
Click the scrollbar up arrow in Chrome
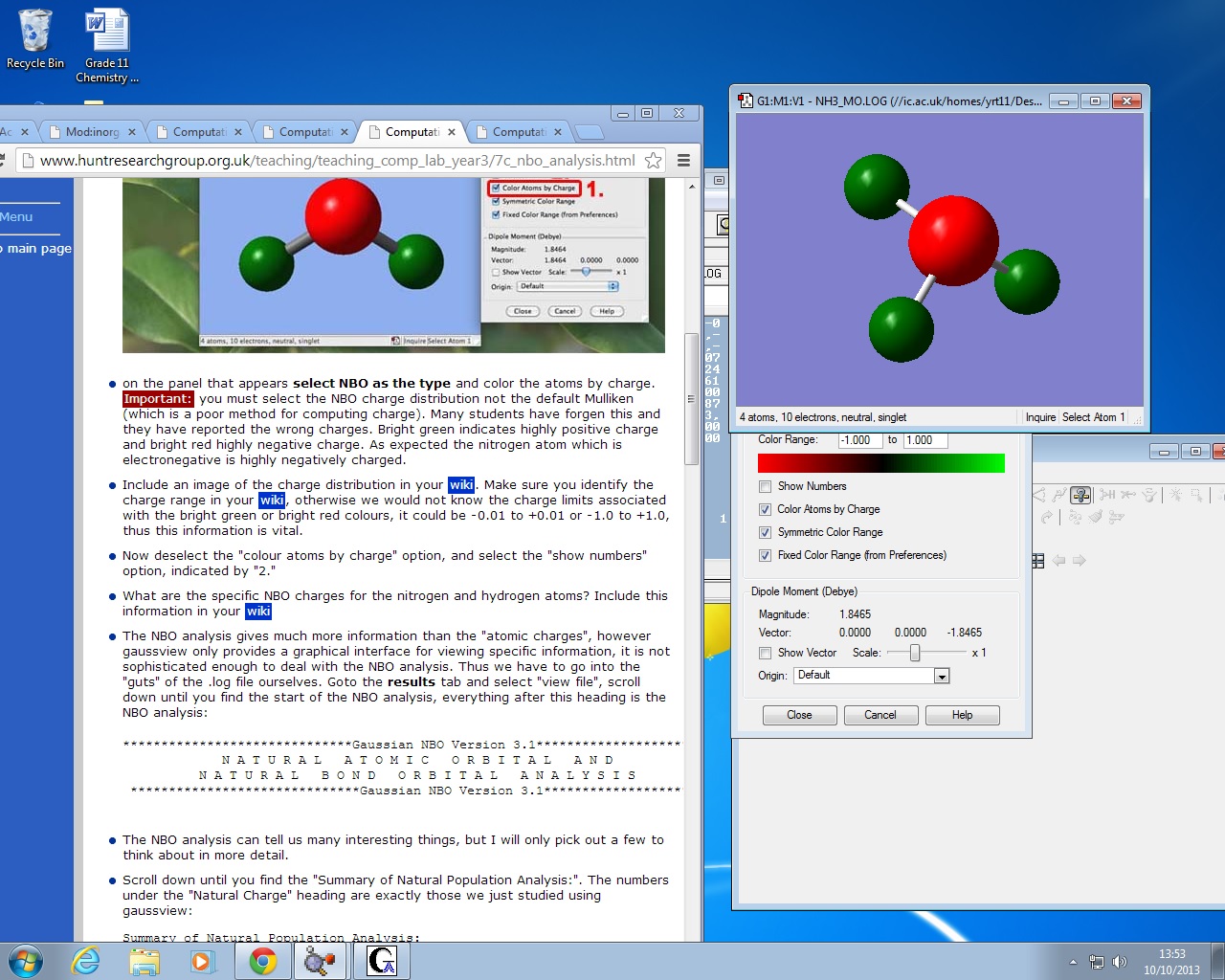(x=692, y=188)
